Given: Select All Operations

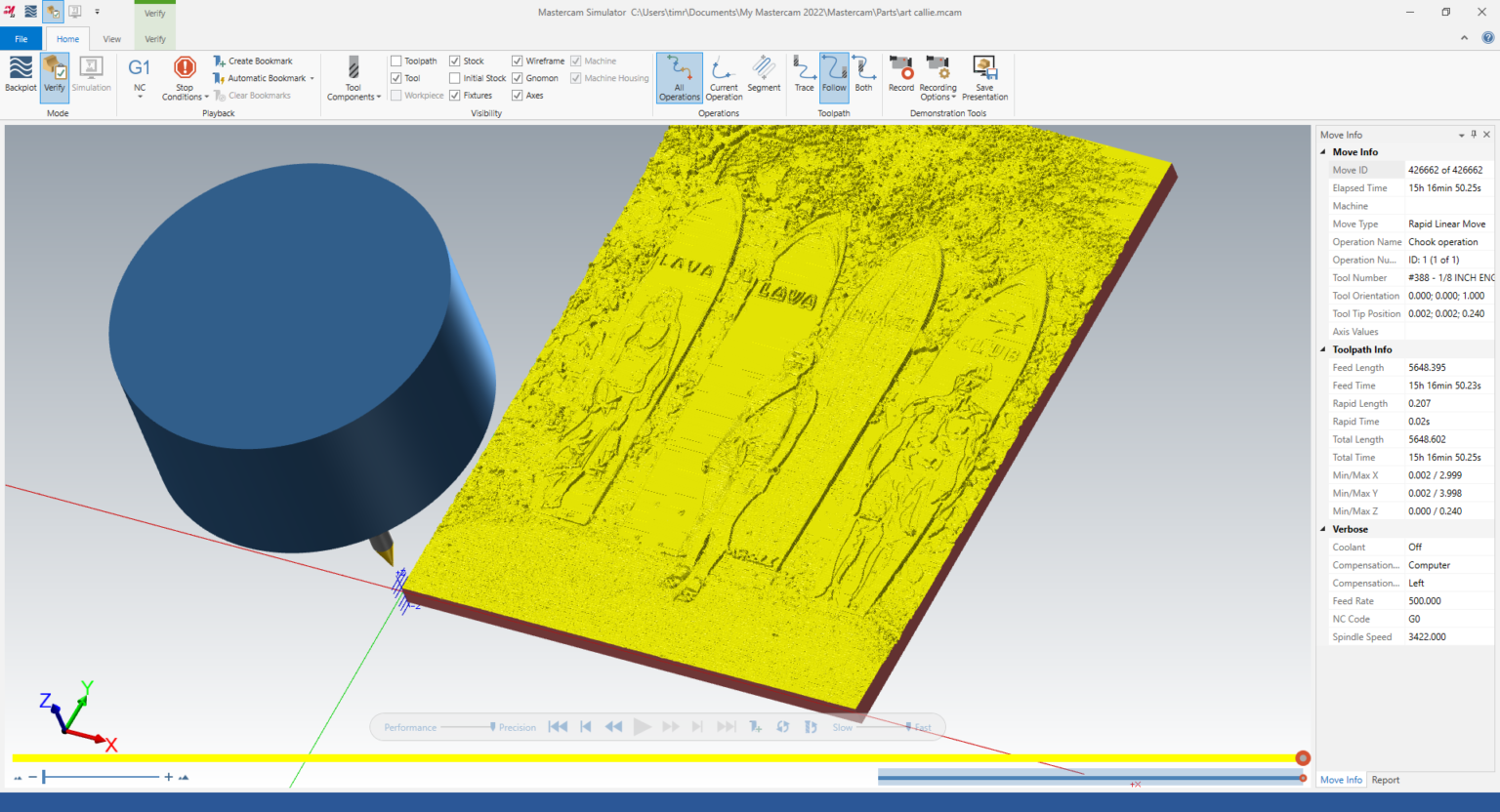Looking at the screenshot, I should coord(679,78).
